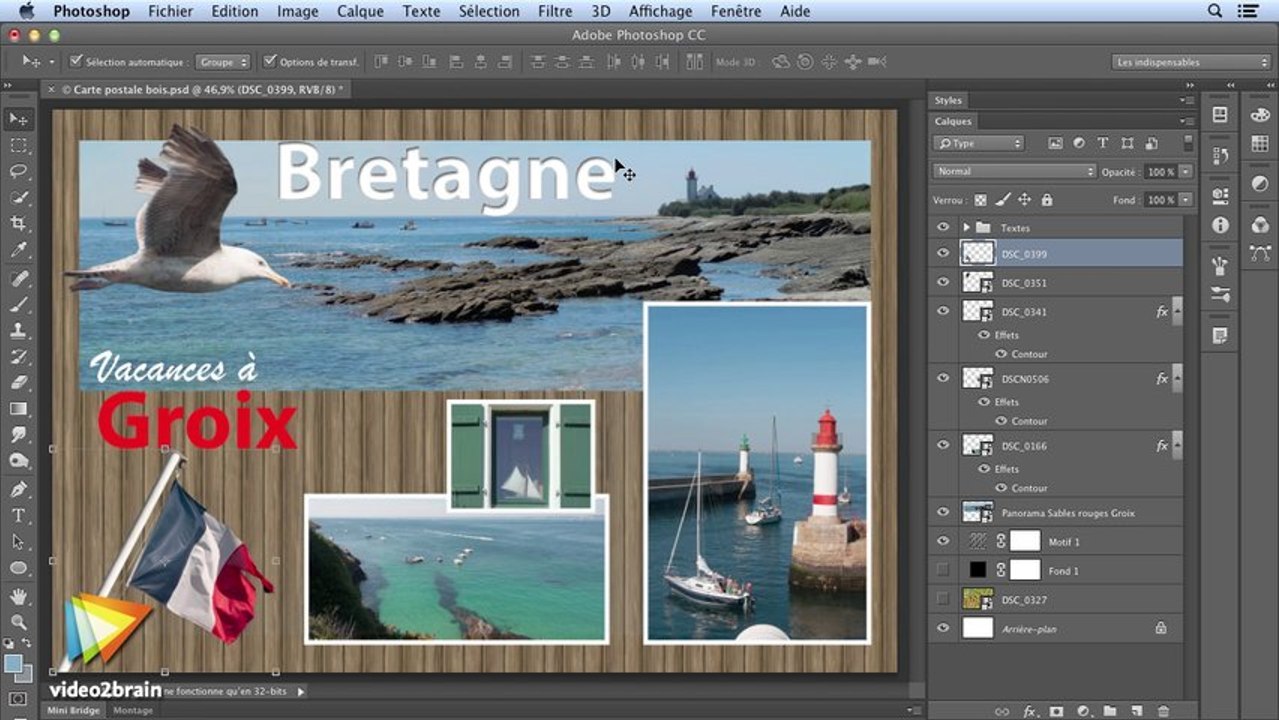Select the Eraser tool

(18, 383)
